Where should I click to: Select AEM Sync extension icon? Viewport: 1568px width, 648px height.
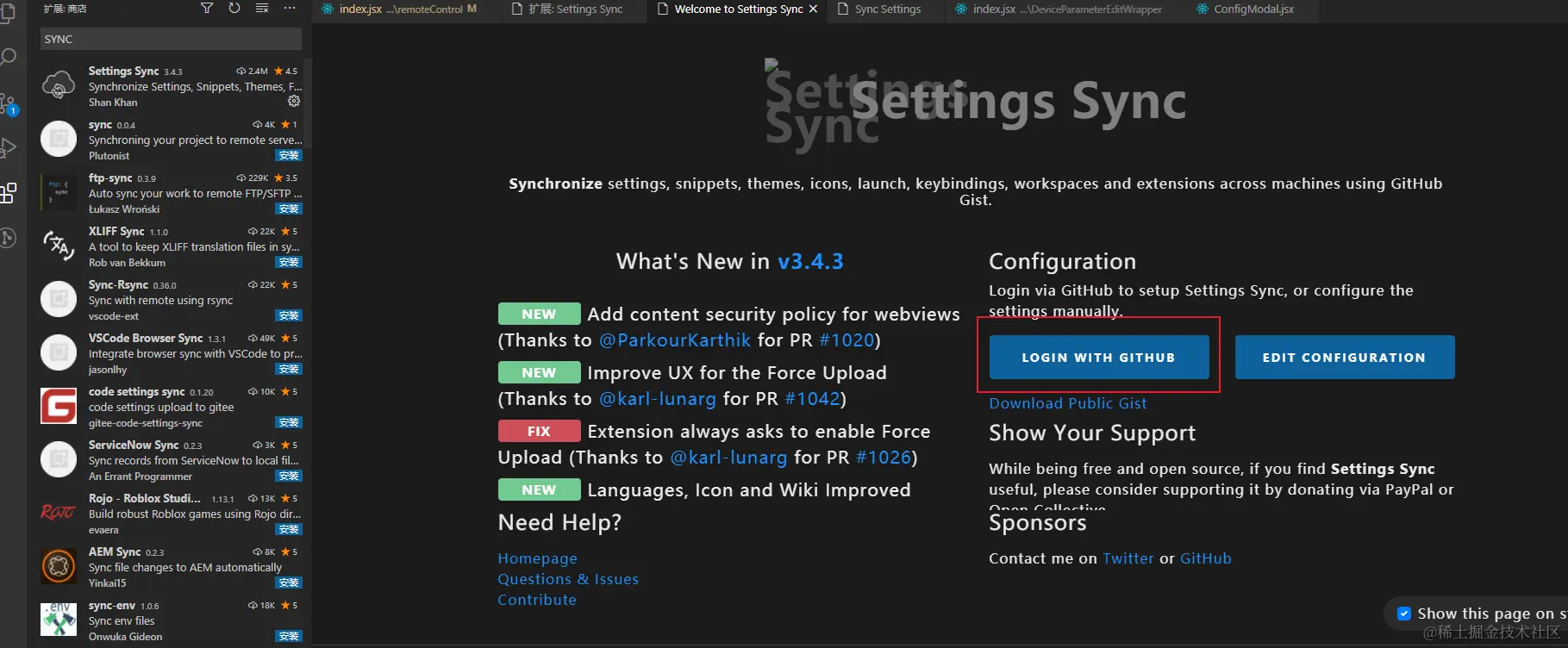(x=59, y=566)
